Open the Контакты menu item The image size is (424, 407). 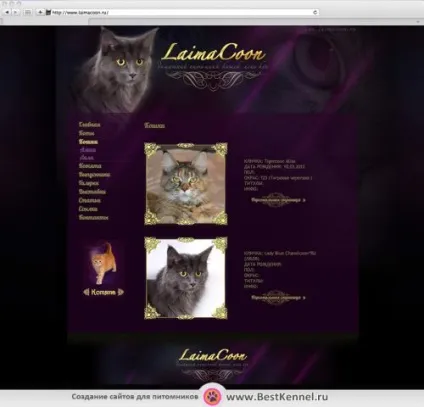(94, 218)
